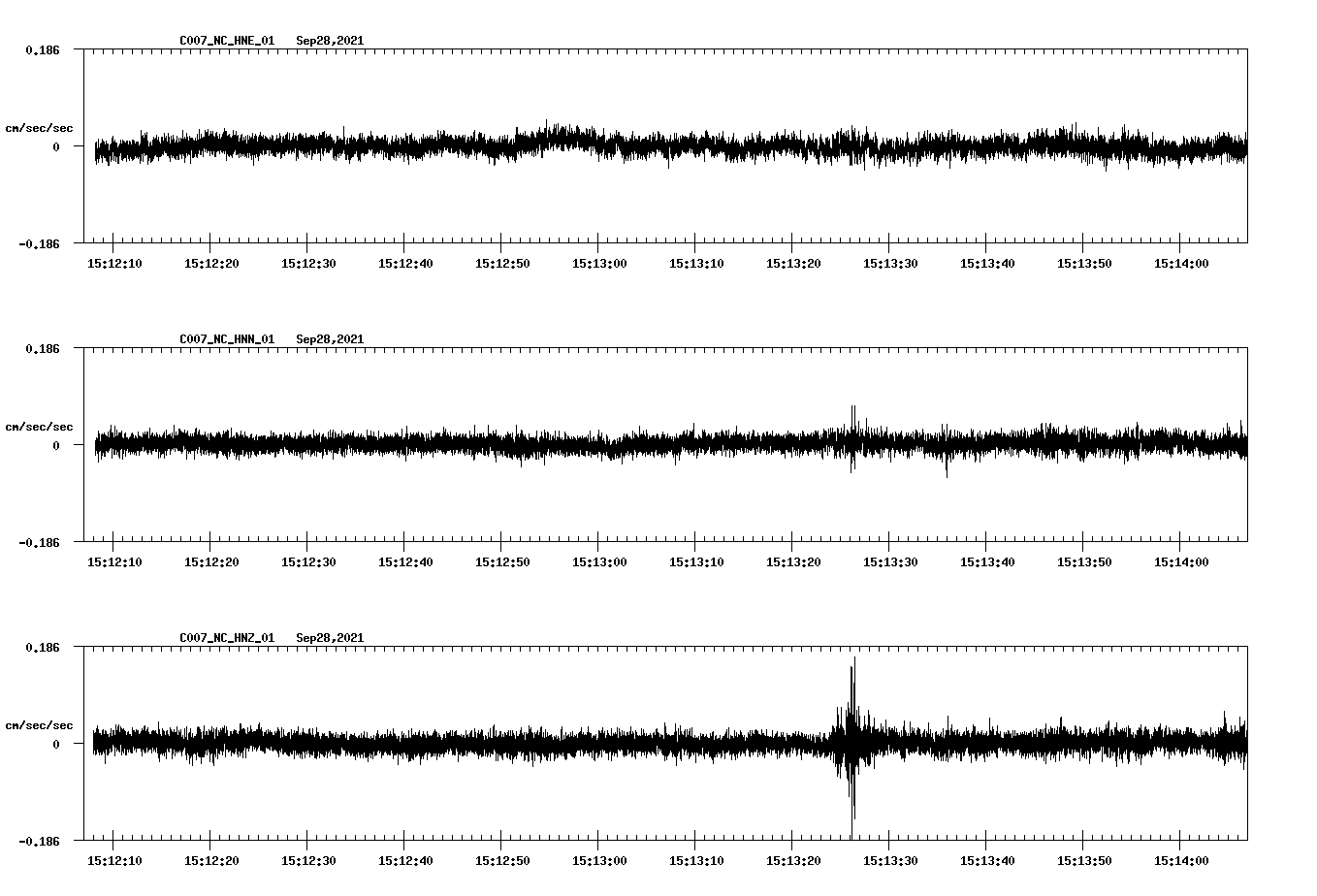This screenshot has width=1317, height=896.
Task: Click 0.186 upper limit on HNN axis
Action: pyautogui.click(x=42, y=348)
